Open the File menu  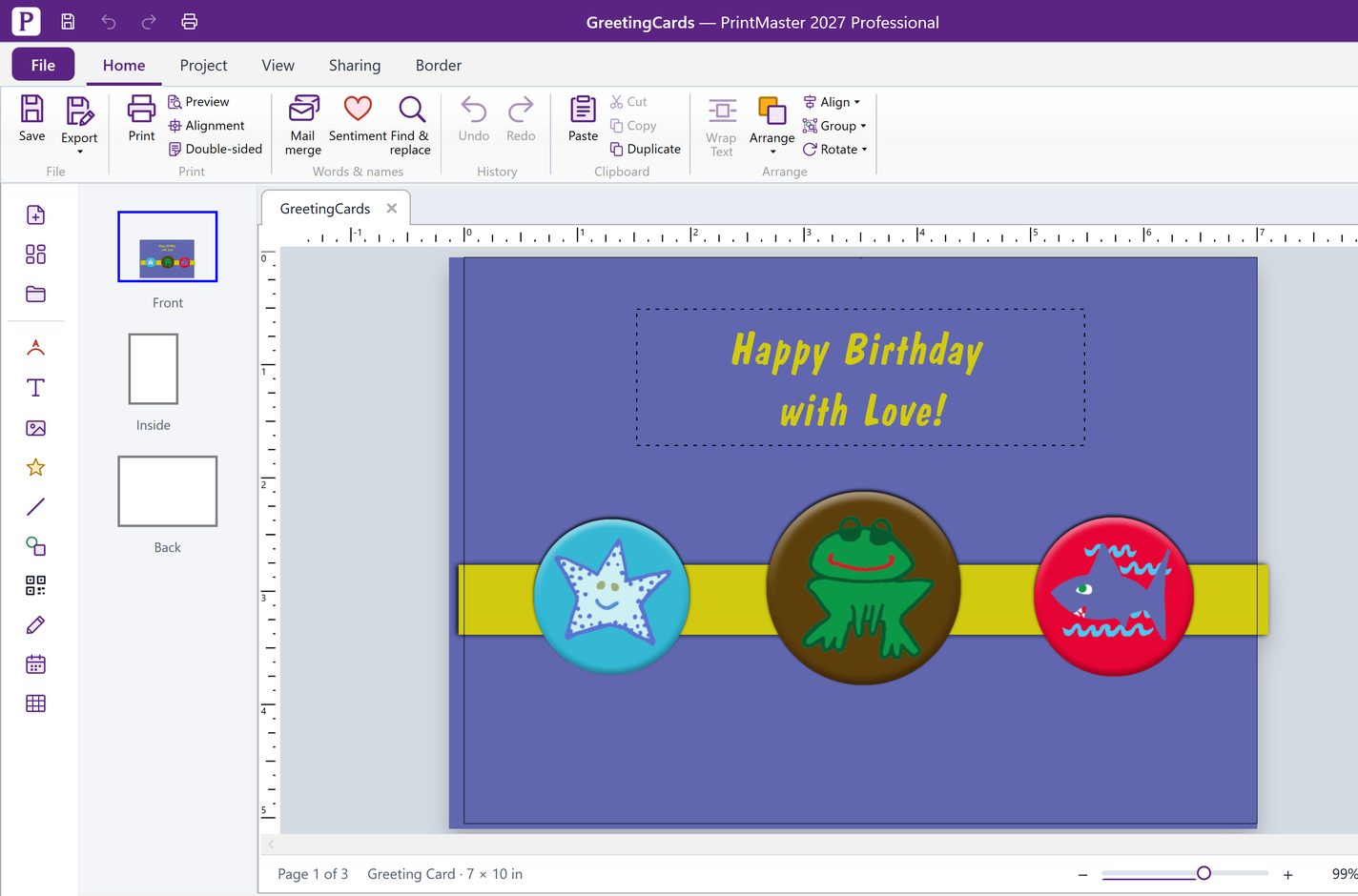pos(43,65)
